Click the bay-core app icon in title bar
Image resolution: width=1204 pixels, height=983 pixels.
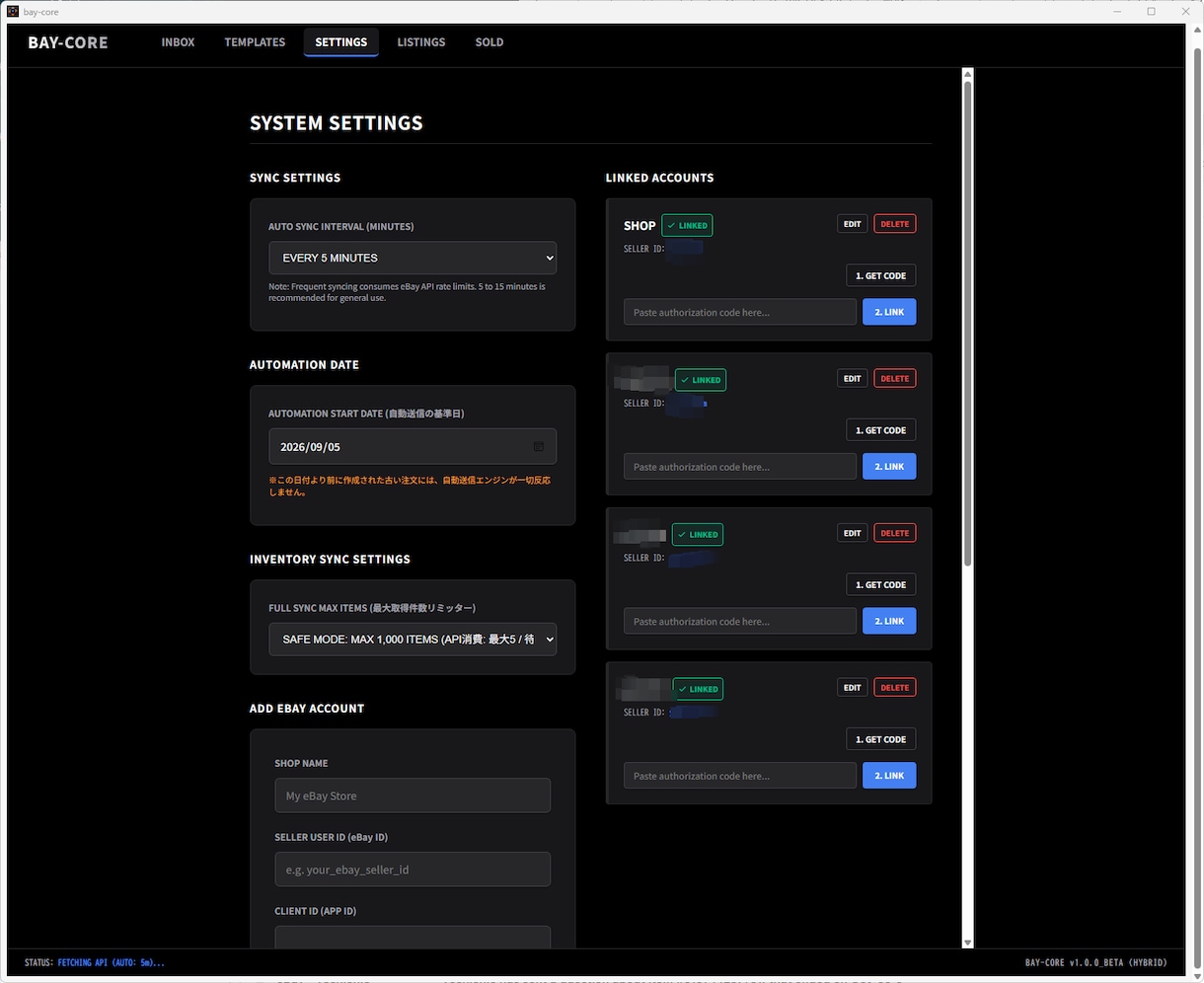13,11
